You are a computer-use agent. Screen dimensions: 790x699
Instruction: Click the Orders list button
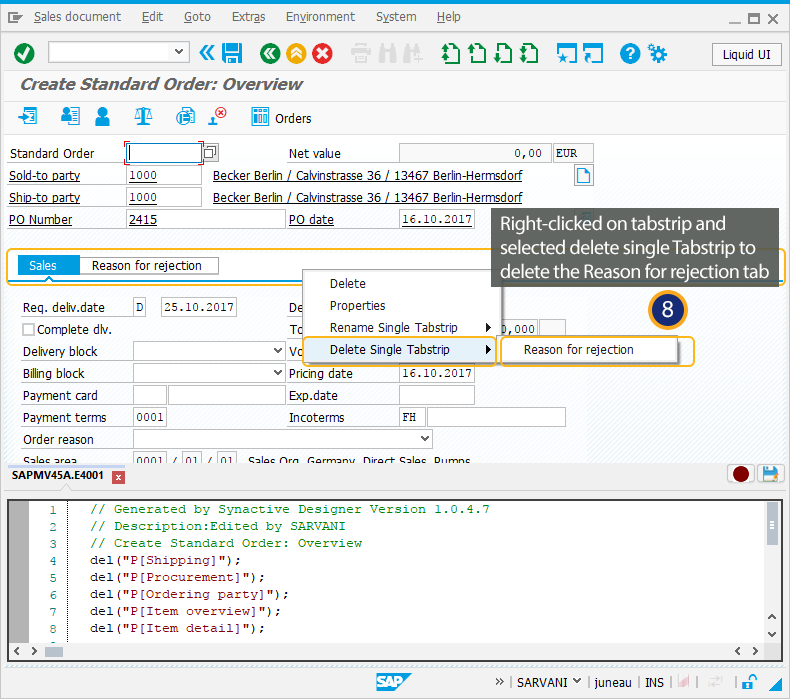[281, 117]
